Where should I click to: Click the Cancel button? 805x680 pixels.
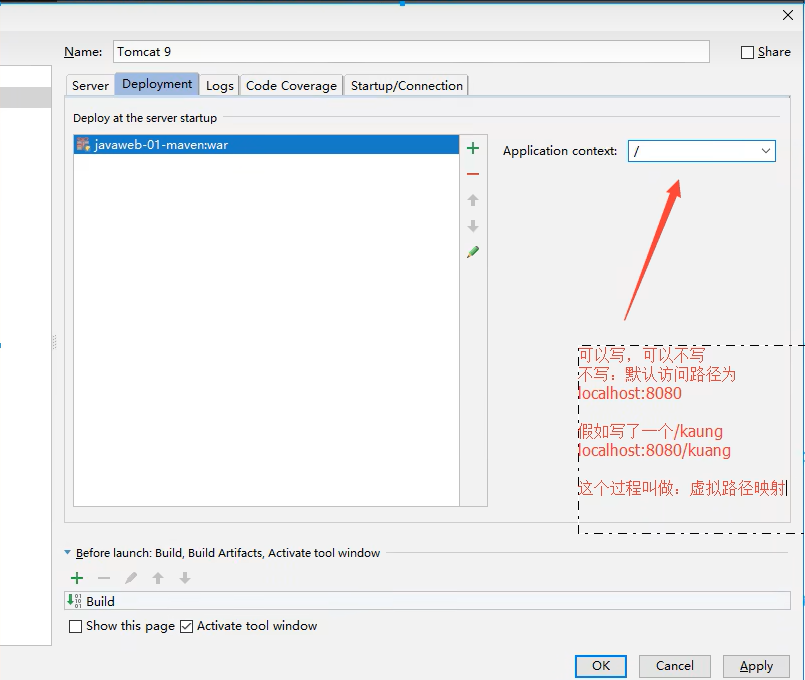coord(675,666)
